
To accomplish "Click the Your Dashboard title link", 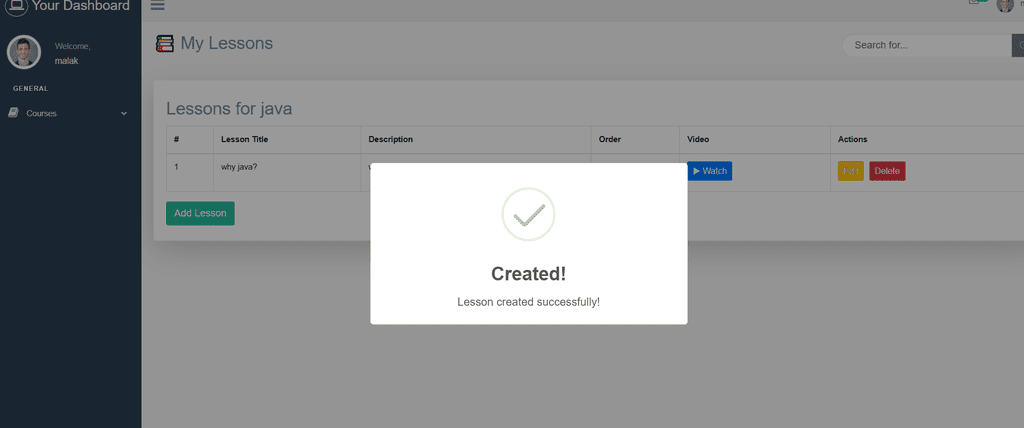I will pyautogui.click(x=80, y=6).
